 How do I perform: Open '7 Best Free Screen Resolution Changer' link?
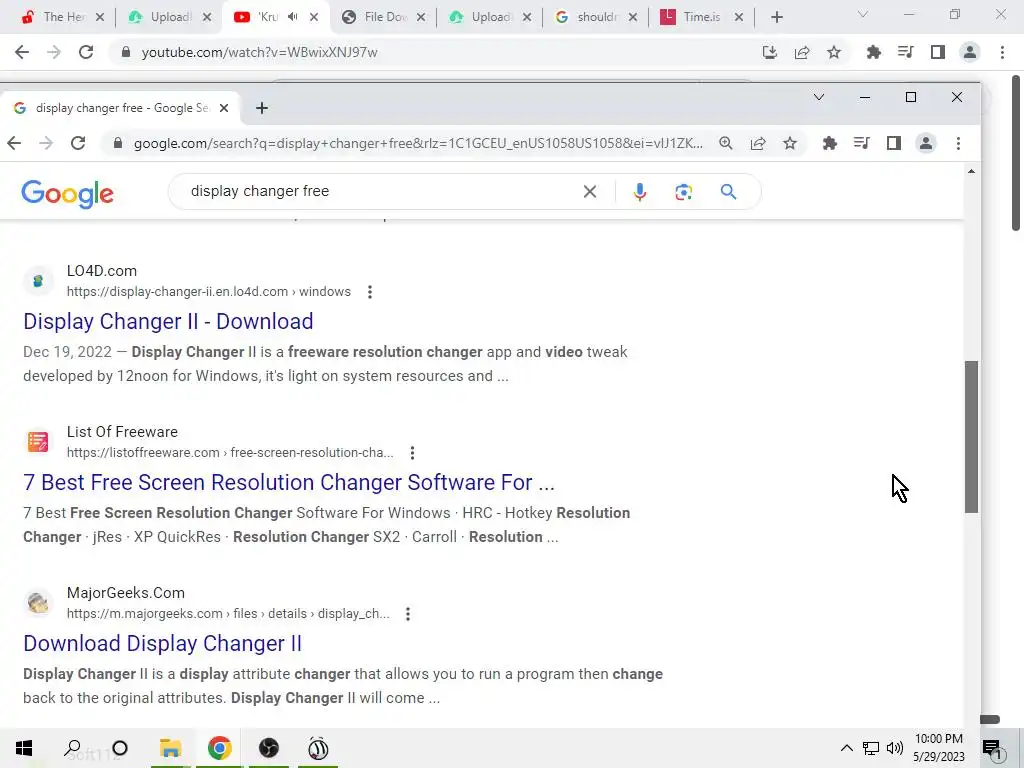pyautogui.click(x=289, y=483)
